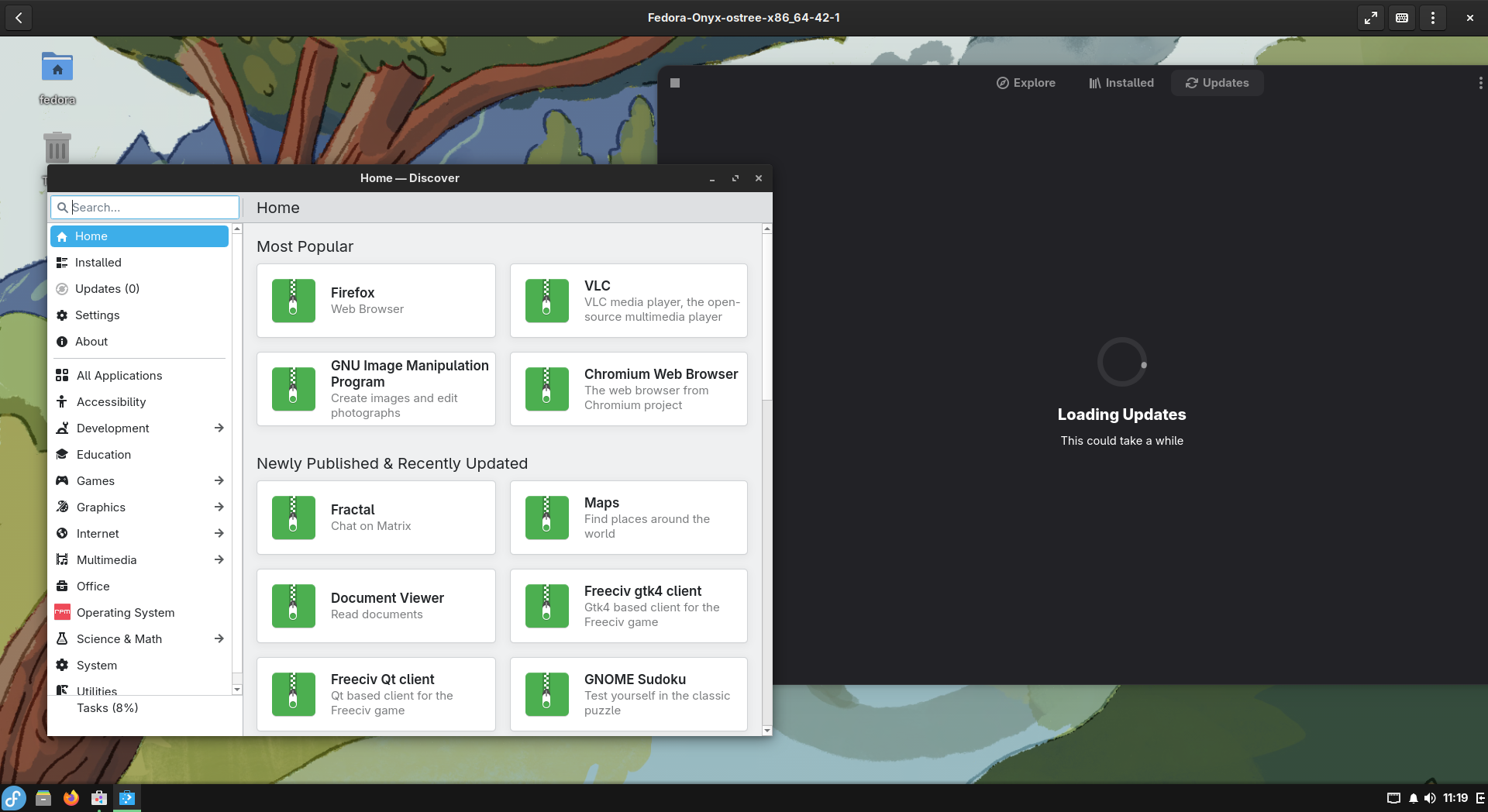Open the VLC app card
The width and height of the screenshot is (1488, 812).
point(629,301)
